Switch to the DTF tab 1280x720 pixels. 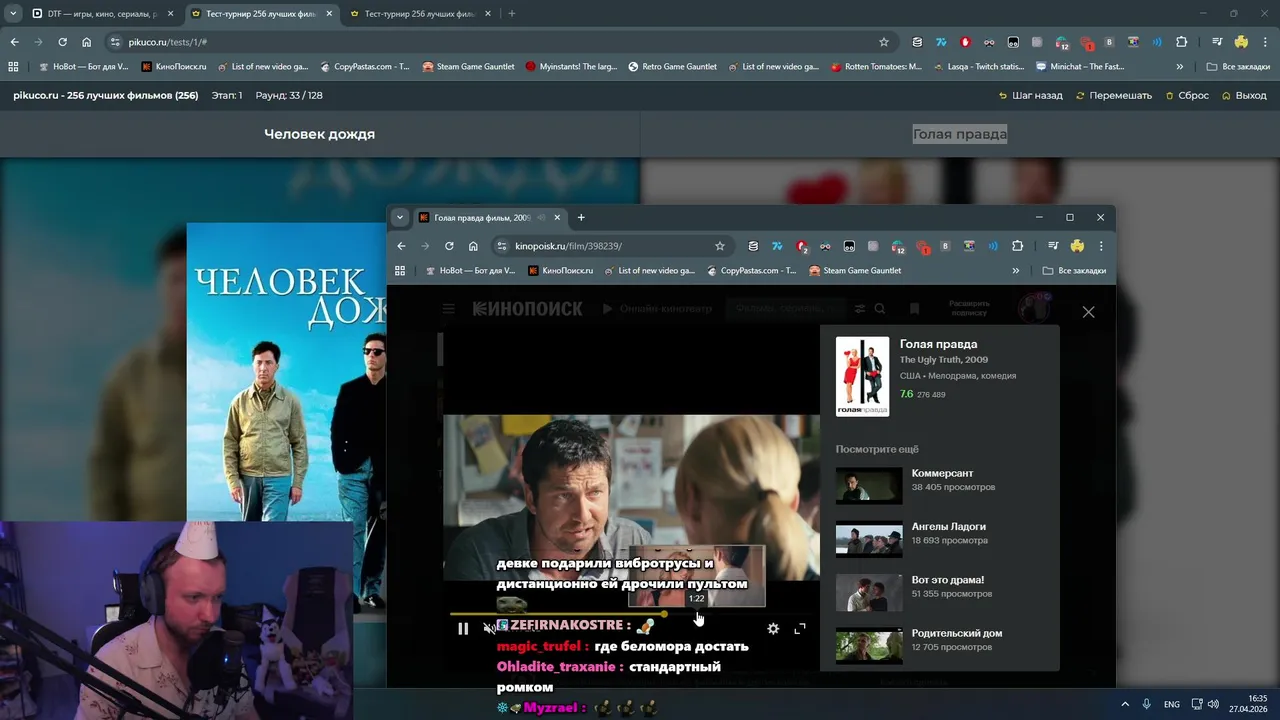click(x=101, y=14)
